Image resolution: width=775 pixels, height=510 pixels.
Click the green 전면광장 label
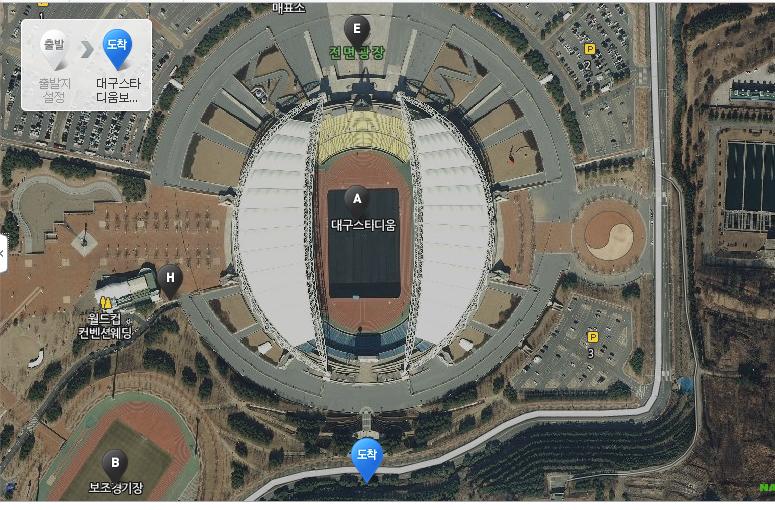pos(356,53)
